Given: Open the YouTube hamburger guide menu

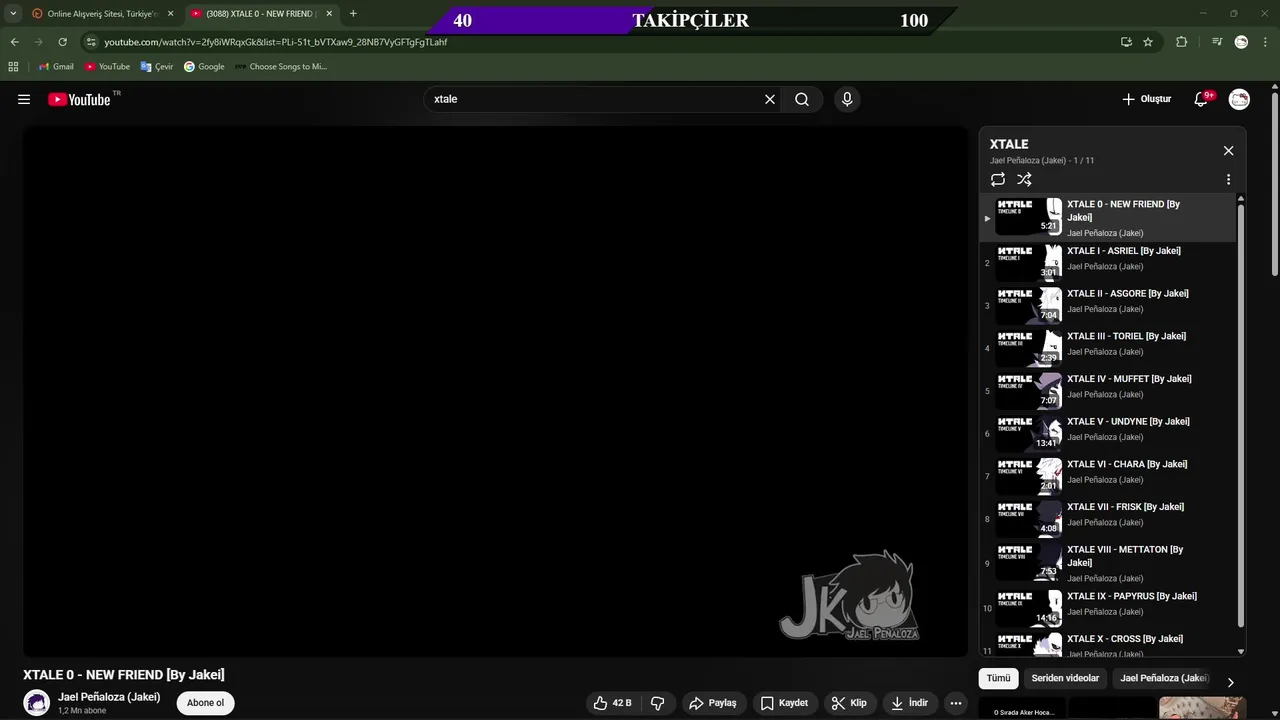Looking at the screenshot, I should click(24, 99).
